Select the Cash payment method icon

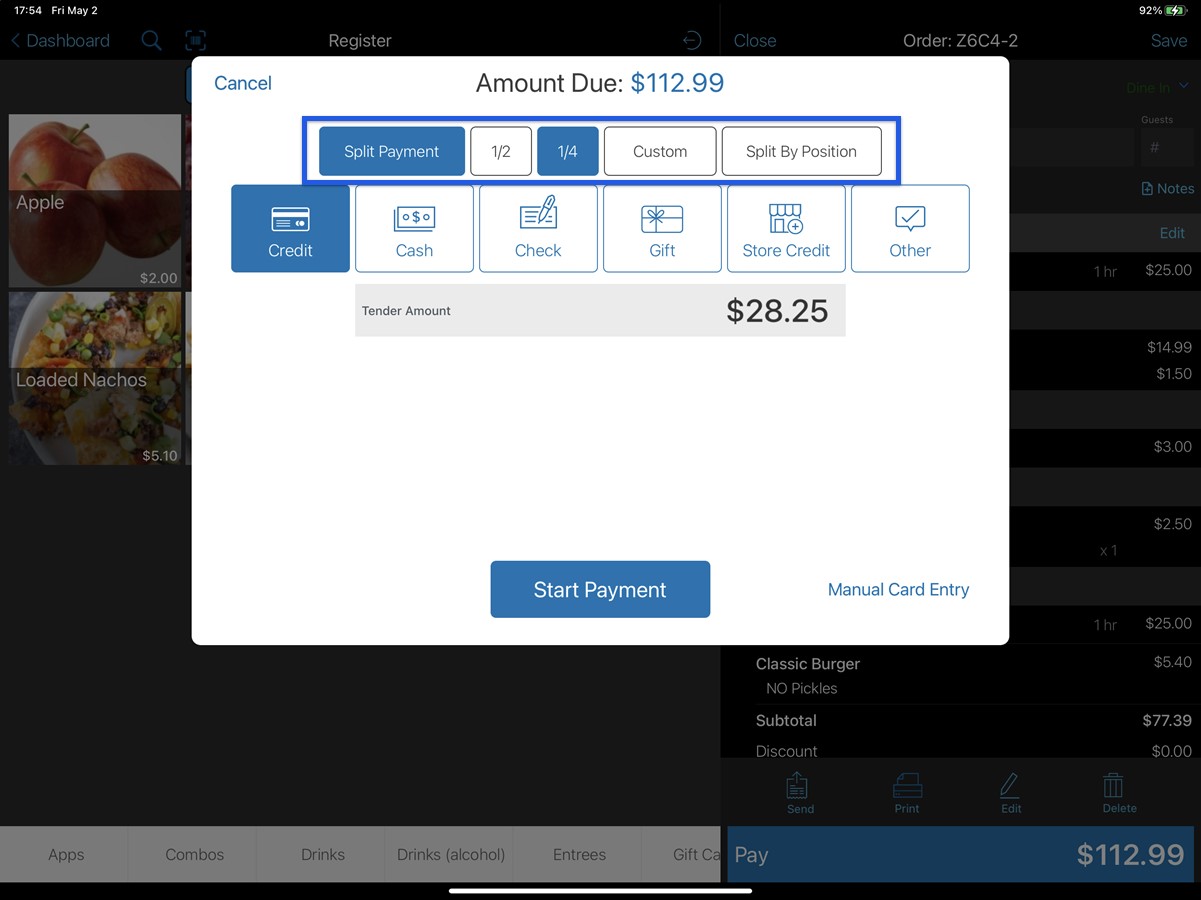tap(414, 228)
